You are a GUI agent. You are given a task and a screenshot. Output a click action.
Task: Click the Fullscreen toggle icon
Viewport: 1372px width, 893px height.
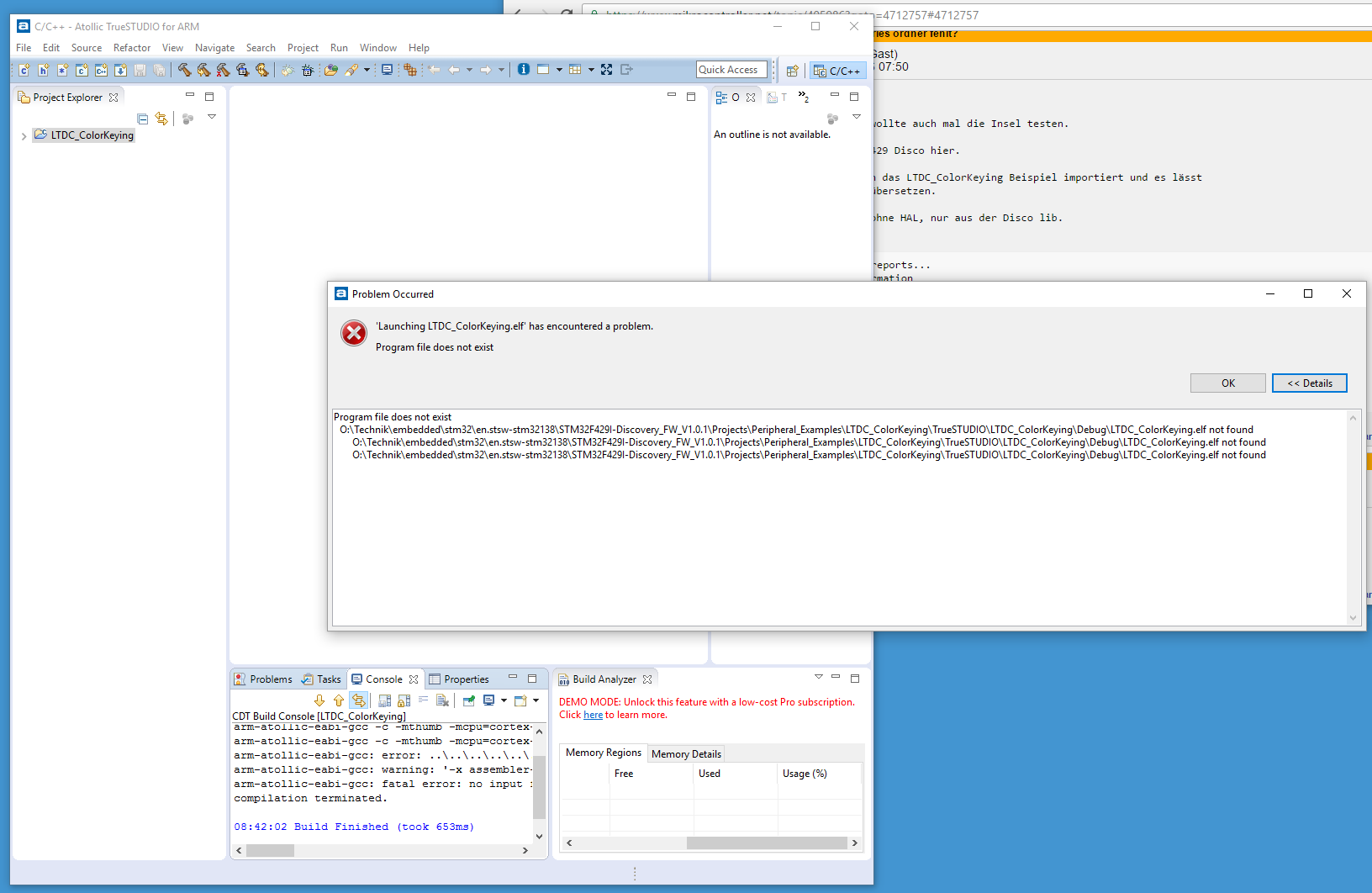coord(606,70)
